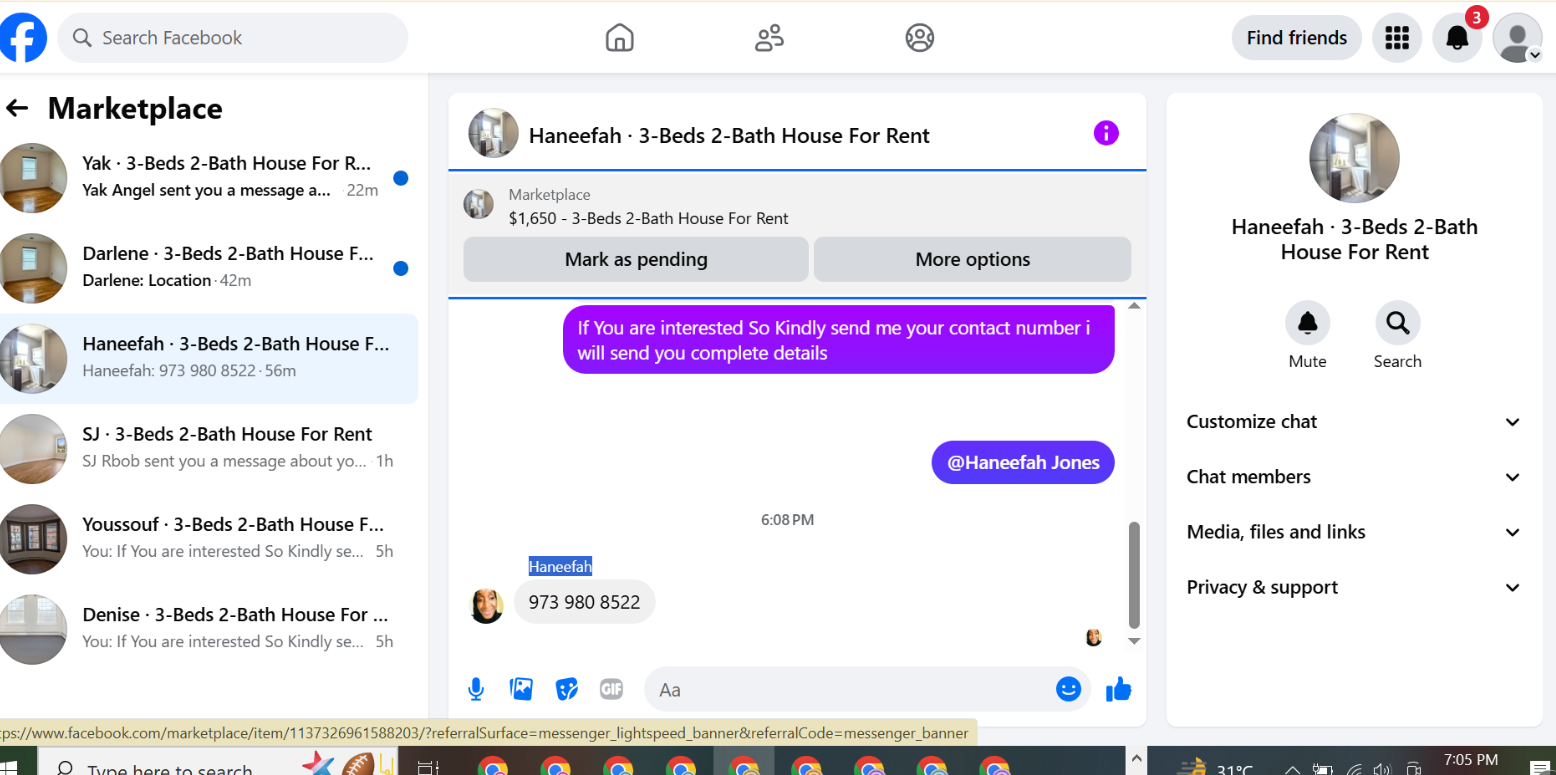Expand Privacy & support section
The width and height of the screenshot is (1556, 775).
(x=1354, y=587)
